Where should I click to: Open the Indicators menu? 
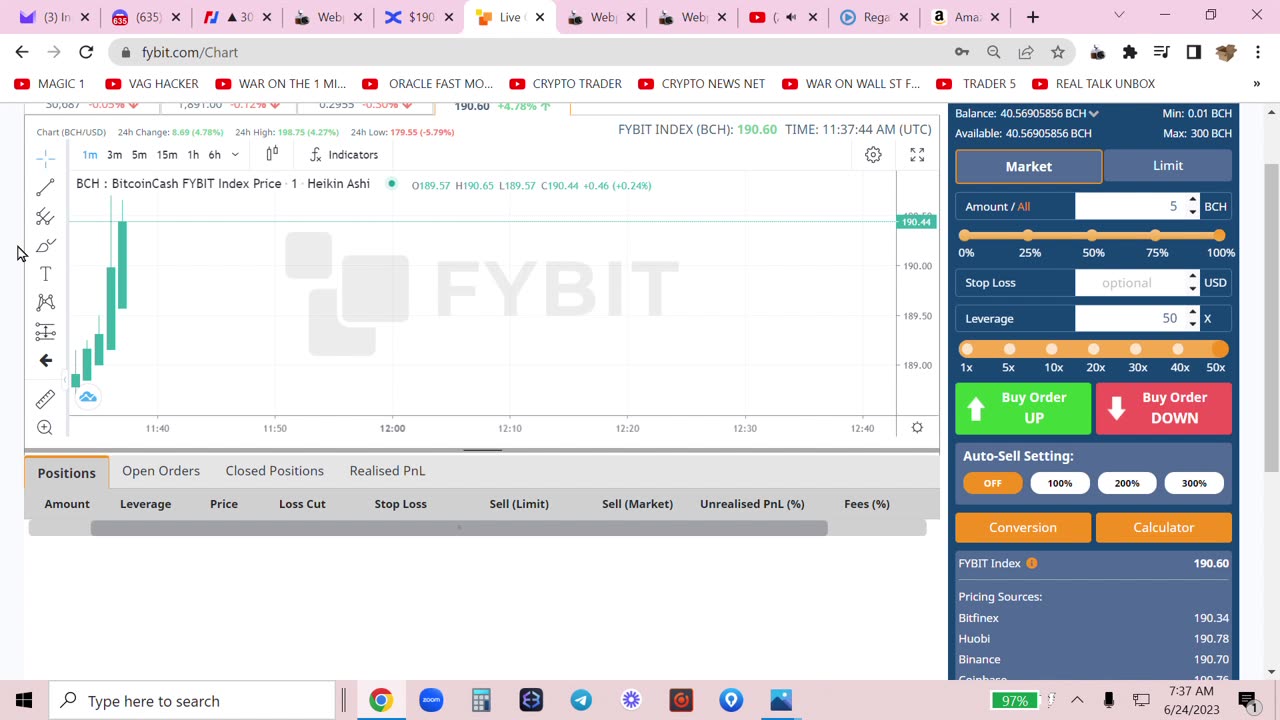344,154
